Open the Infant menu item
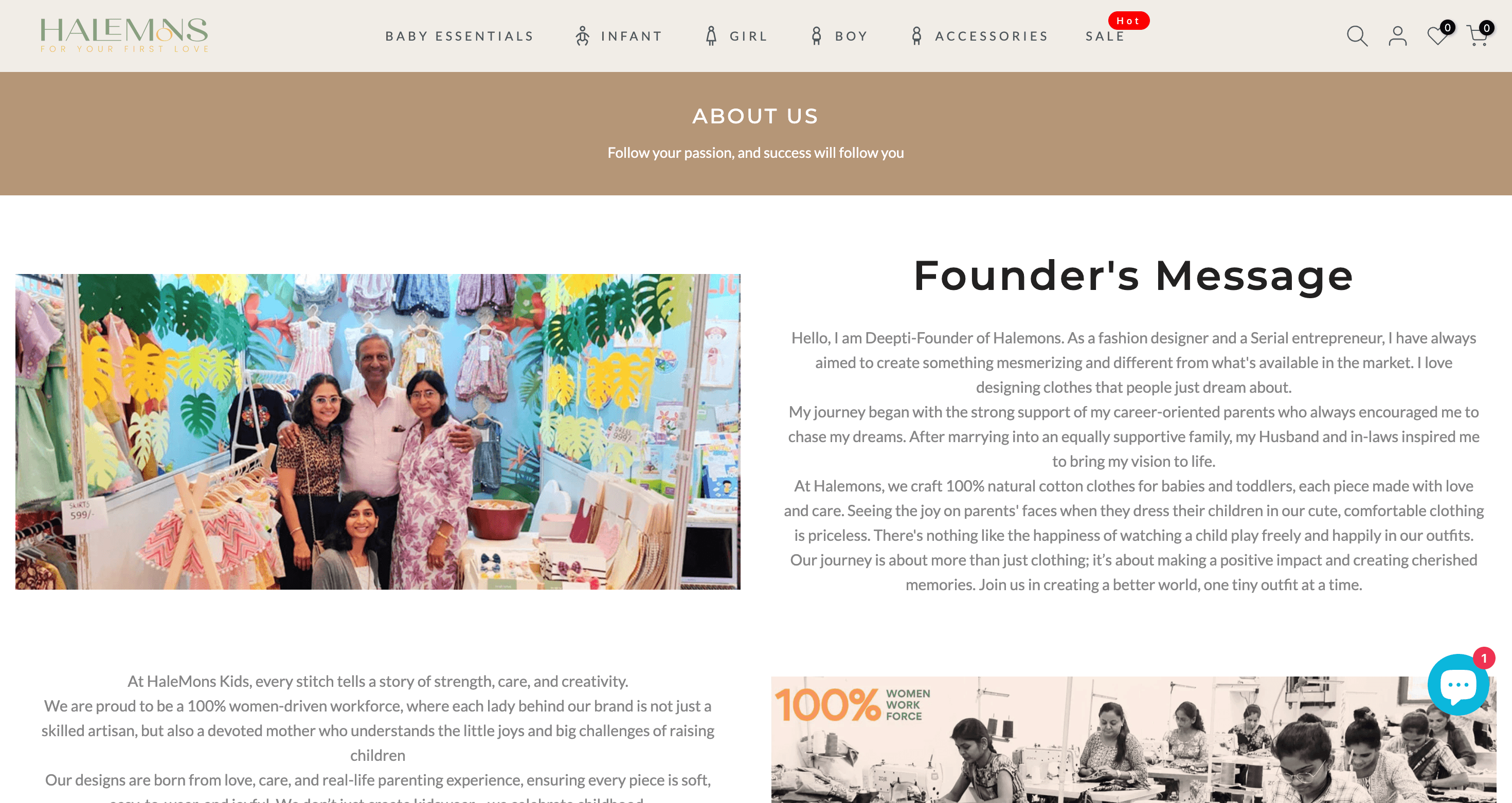The image size is (1512, 803). (x=632, y=36)
